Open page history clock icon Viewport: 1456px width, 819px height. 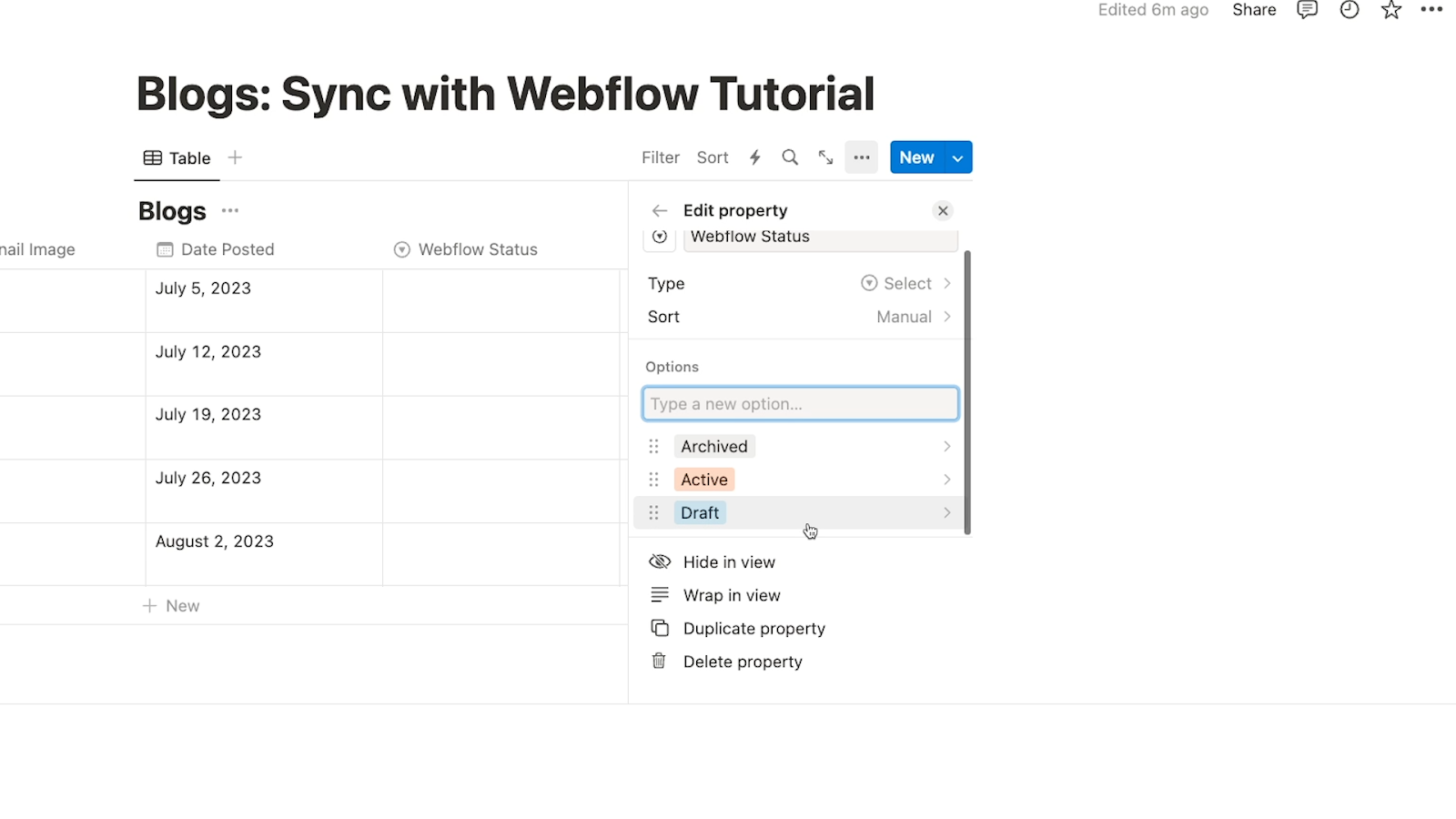(1350, 10)
